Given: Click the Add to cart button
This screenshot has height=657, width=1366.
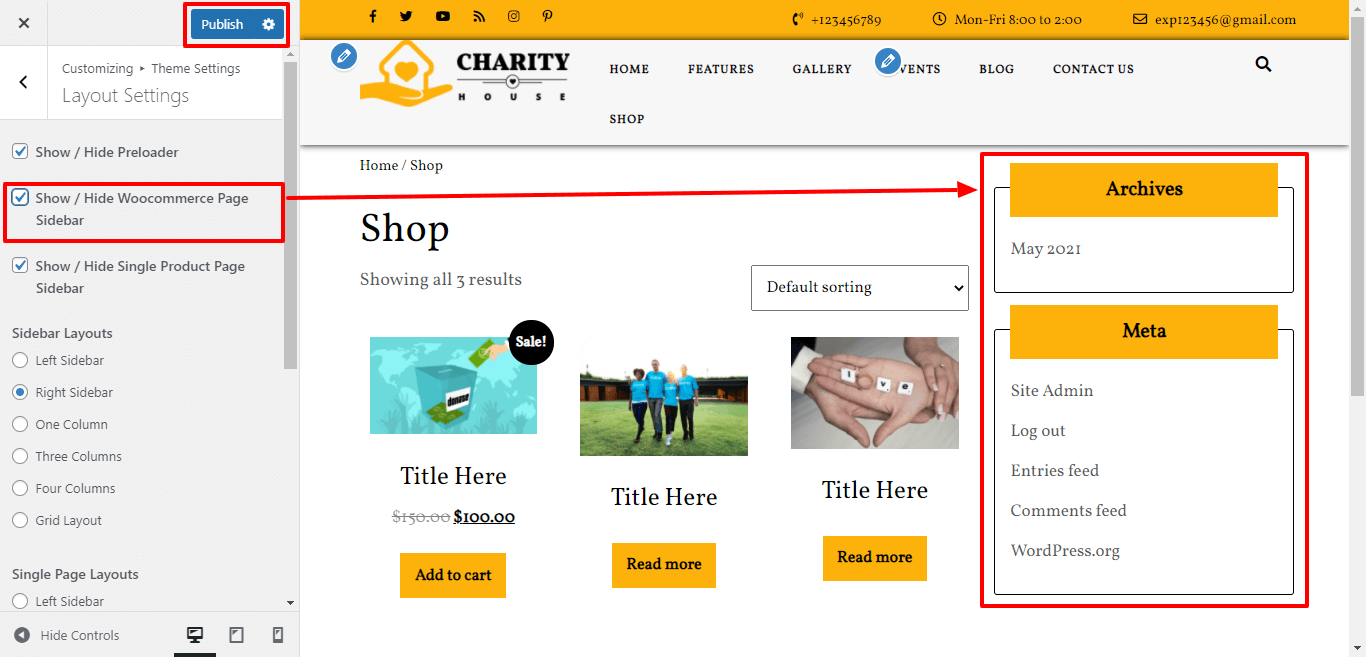Looking at the screenshot, I should pos(453,575).
